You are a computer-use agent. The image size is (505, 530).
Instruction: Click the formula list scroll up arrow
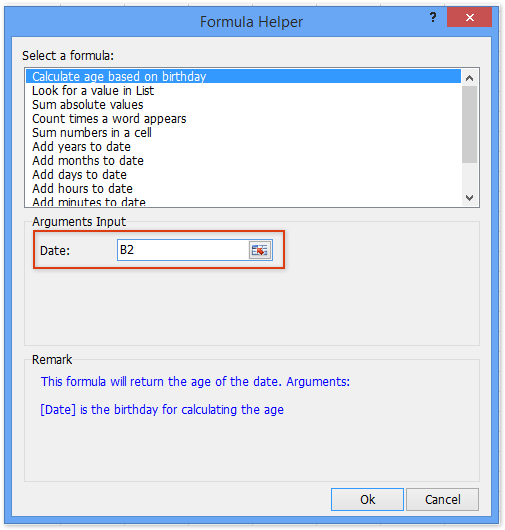tap(469, 78)
